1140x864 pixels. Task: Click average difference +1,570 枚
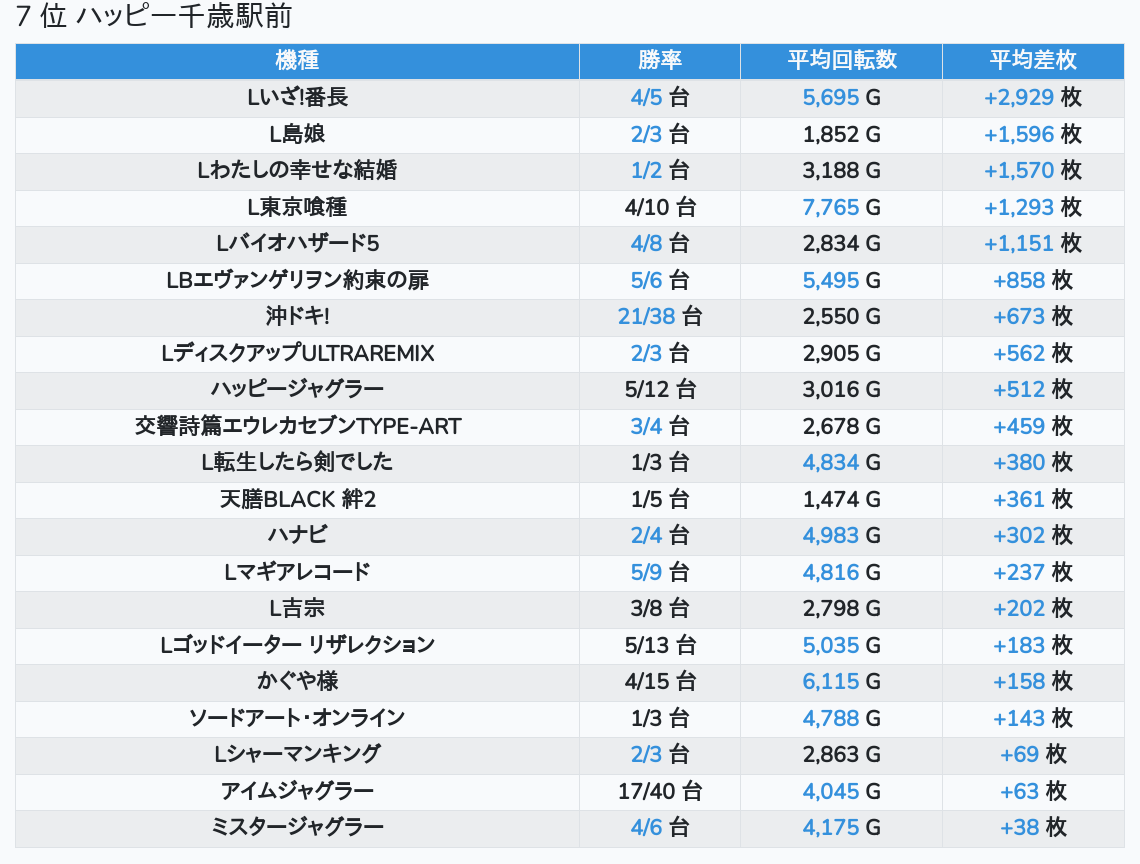tap(1032, 171)
